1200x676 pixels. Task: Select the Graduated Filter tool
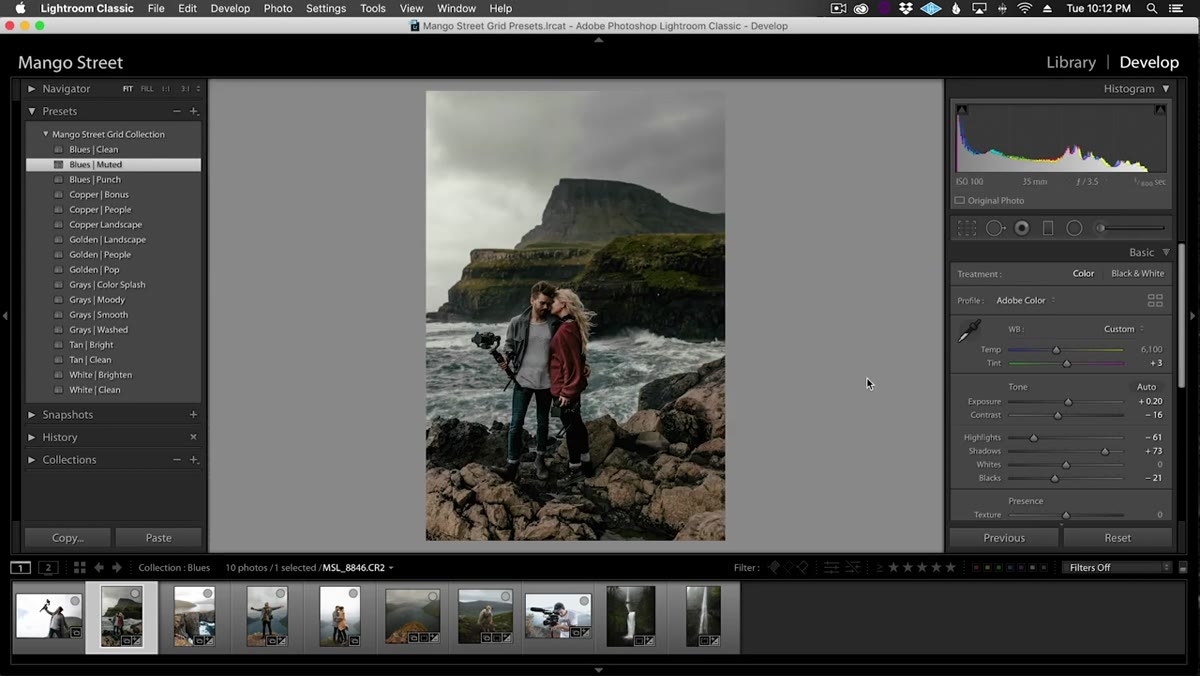(1048, 228)
